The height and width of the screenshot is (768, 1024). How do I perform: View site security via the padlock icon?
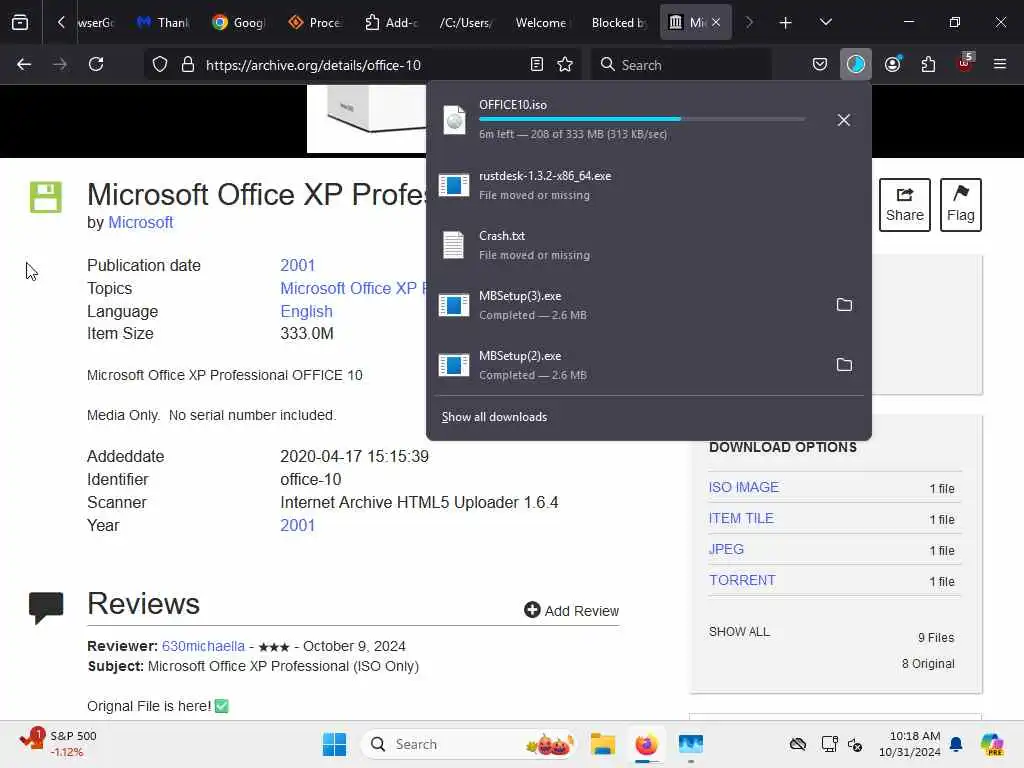(x=188, y=65)
